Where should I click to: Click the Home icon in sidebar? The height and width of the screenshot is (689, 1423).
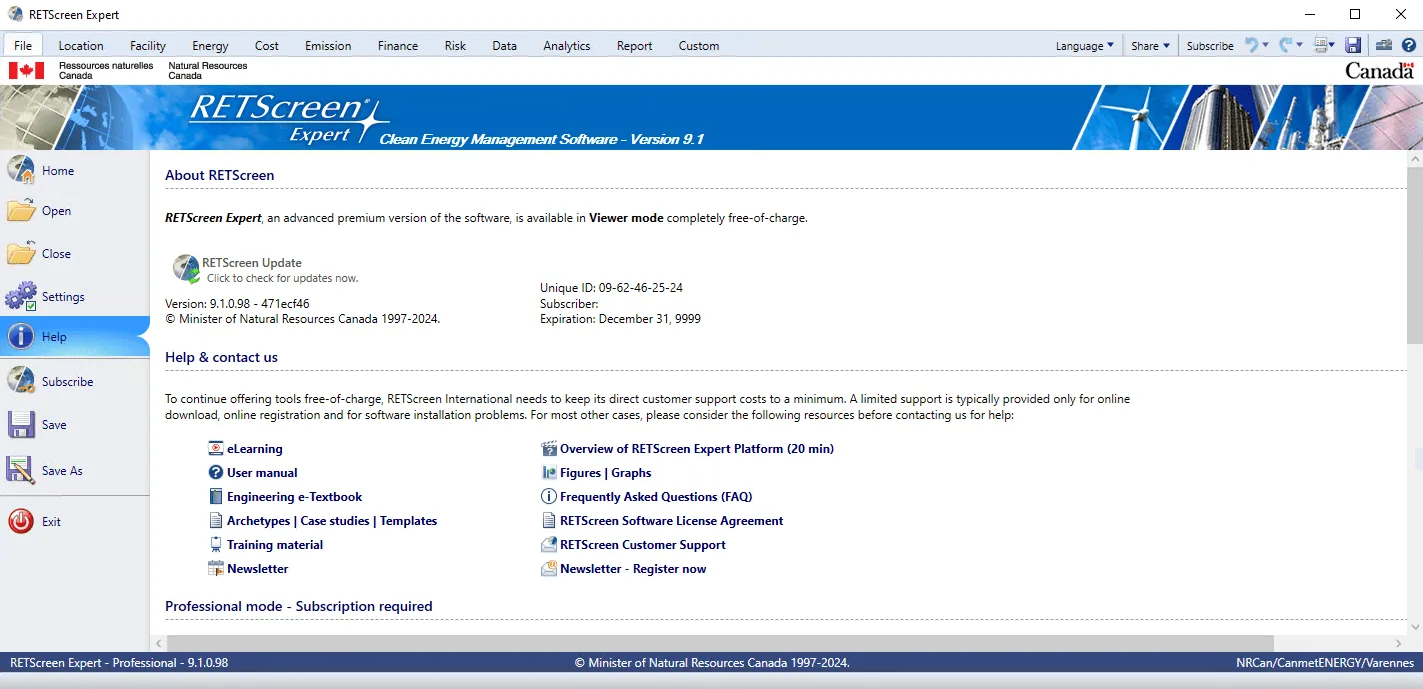pyautogui.click(x=21, y=170)
